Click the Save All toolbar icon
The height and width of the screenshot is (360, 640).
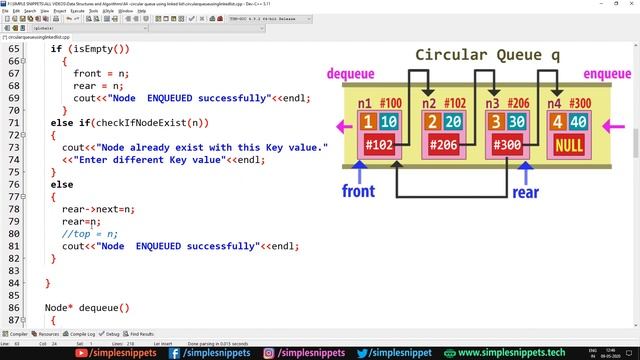30,19
